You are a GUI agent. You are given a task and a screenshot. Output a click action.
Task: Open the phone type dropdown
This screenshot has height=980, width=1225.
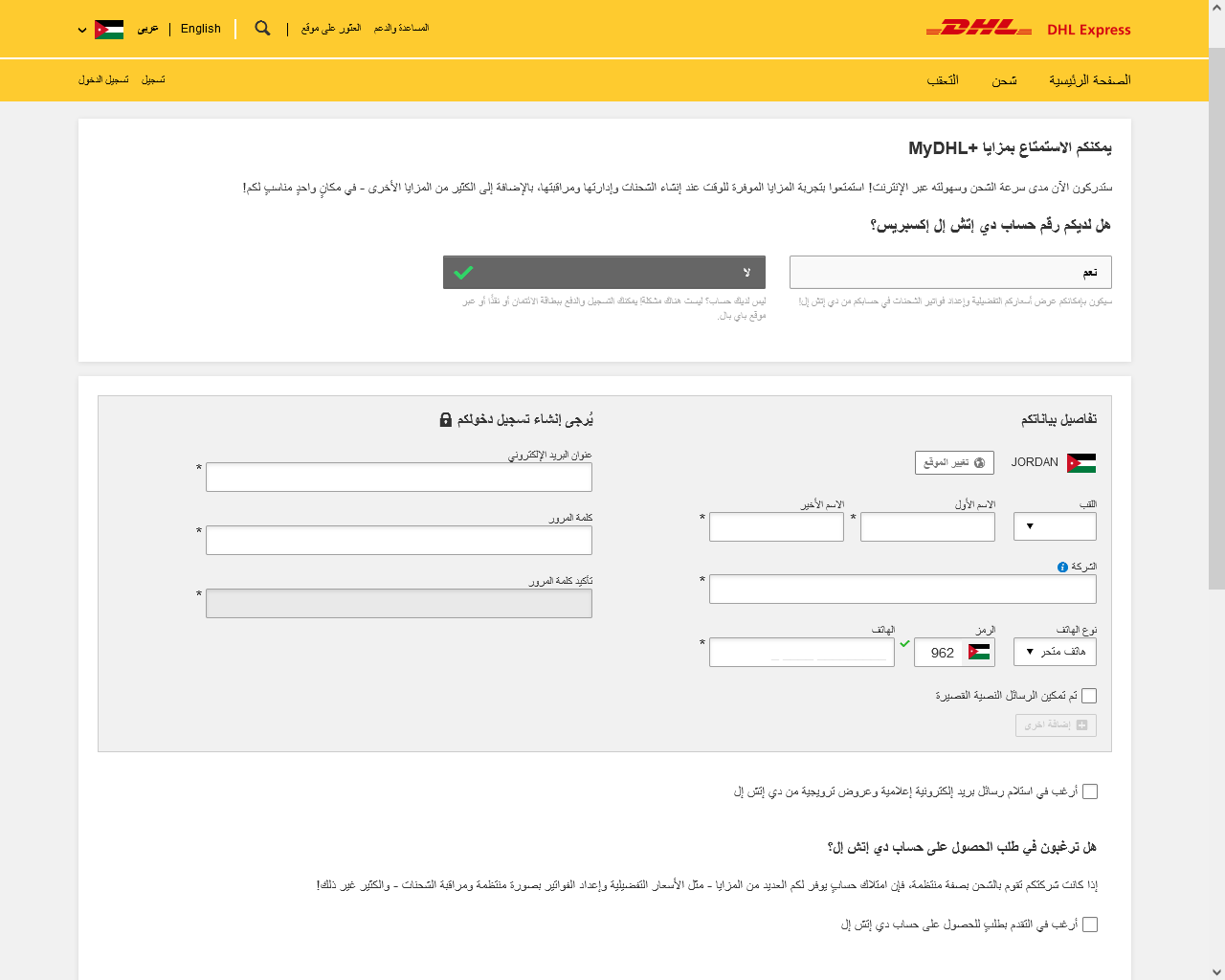(1055, 652)
